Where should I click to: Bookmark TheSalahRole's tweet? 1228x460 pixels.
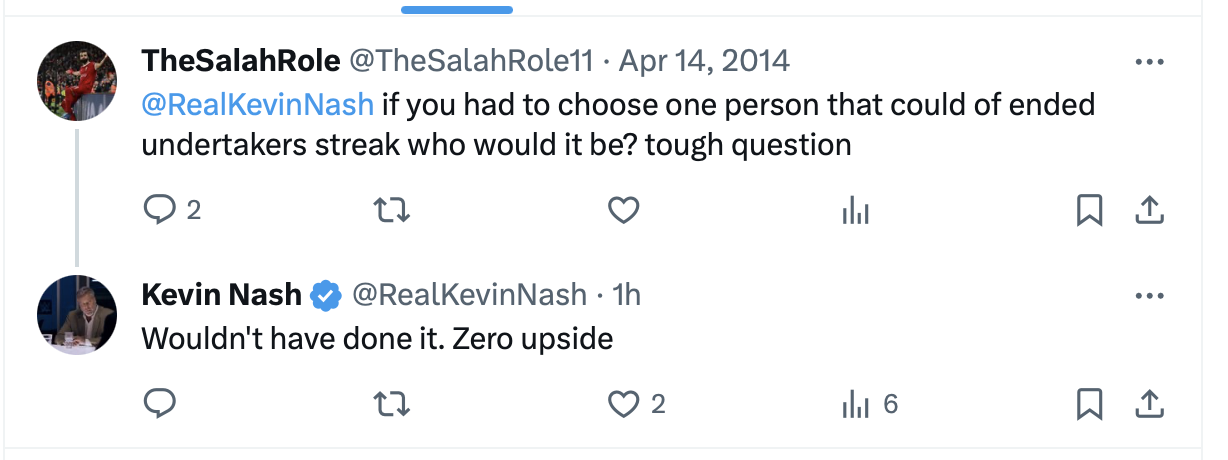pyautogui.click(x=1089, y=210)
